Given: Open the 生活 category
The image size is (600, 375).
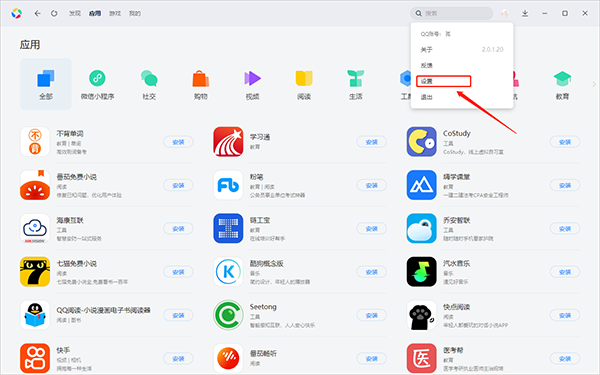Looking at the screenshot, I should (x=355, y=85).
